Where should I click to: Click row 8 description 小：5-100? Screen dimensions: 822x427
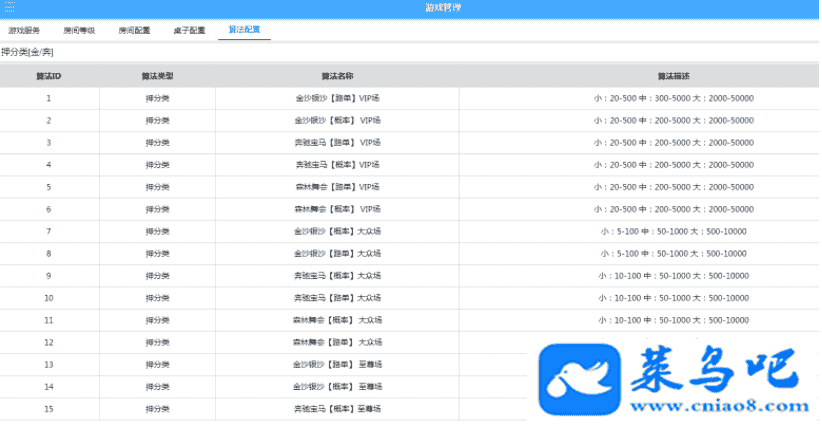[x=621, y=254]
